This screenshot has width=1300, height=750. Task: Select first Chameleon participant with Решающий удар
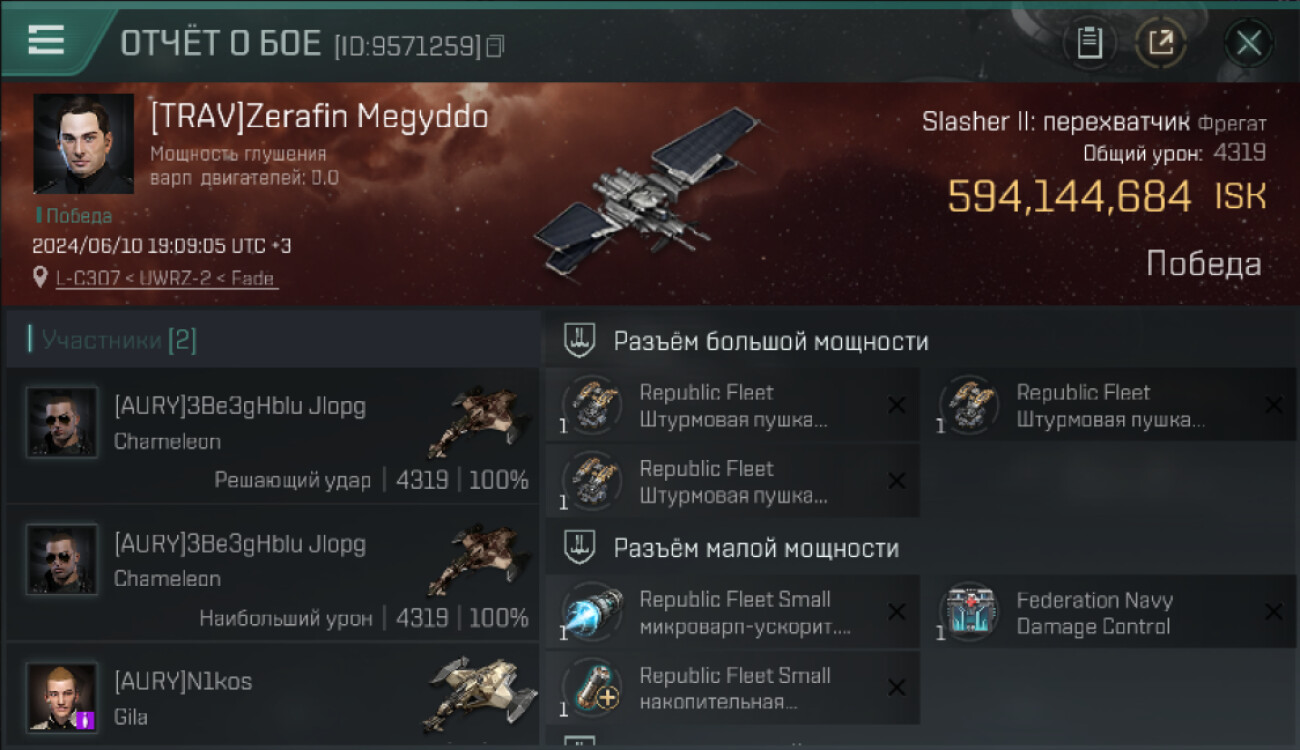click(x=272, y=435)
